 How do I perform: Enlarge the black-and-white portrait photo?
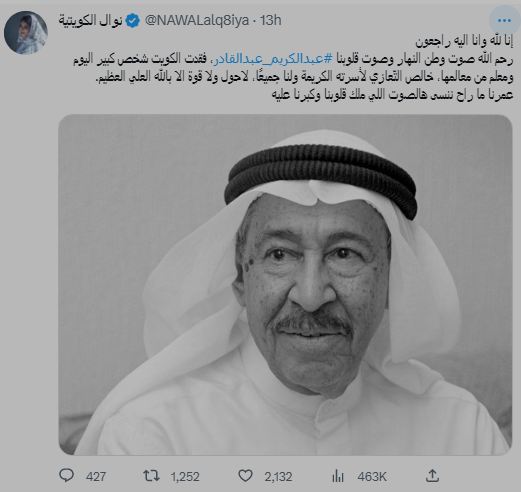(285, 285)
